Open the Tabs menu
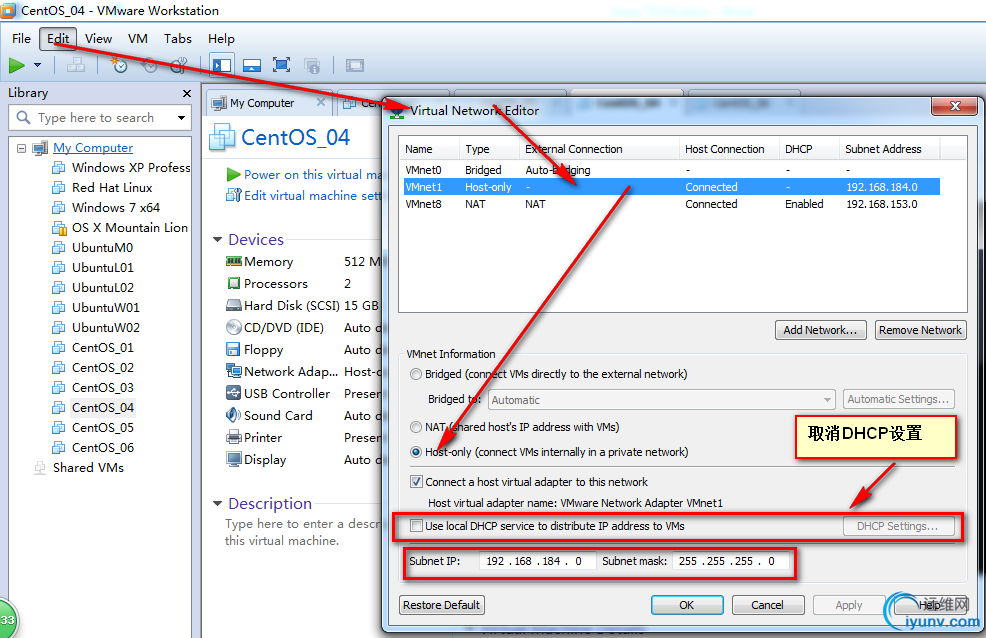986x638 pixels. [x=178, y=39]
